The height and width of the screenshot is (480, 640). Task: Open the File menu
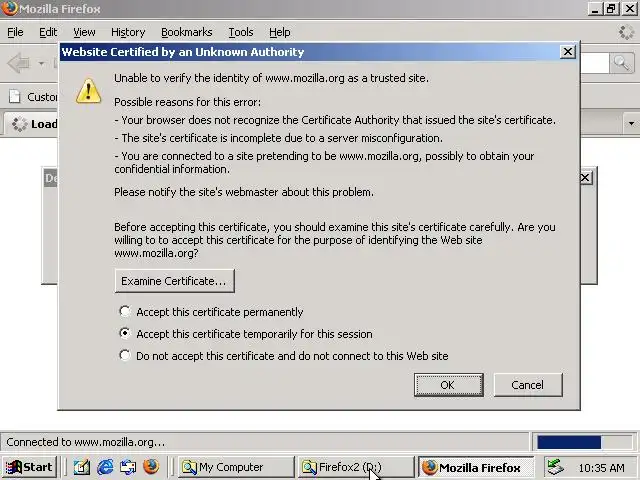coord(15,32)
